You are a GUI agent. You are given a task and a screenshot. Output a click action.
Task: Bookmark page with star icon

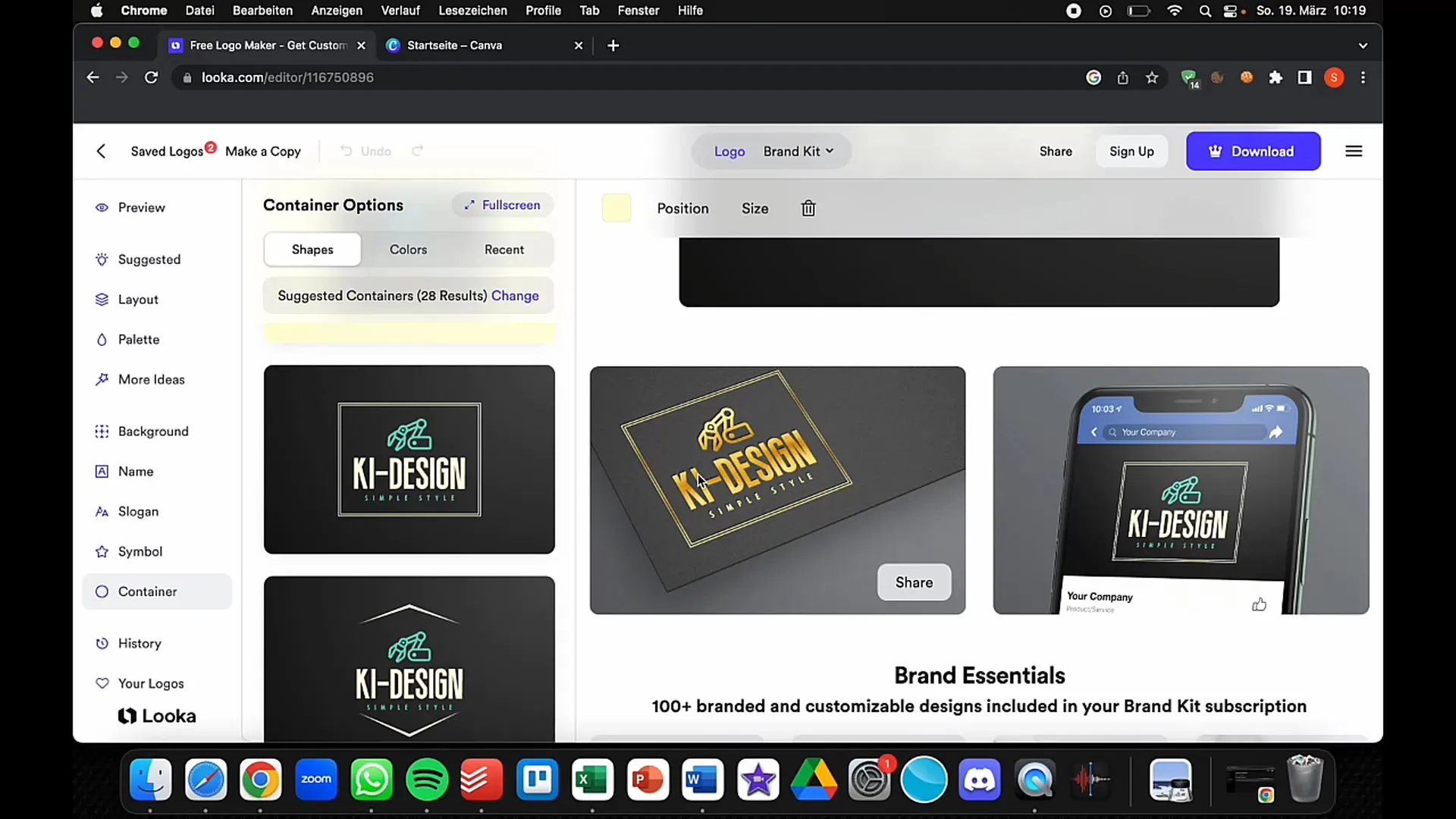(x=1152, y=77)
